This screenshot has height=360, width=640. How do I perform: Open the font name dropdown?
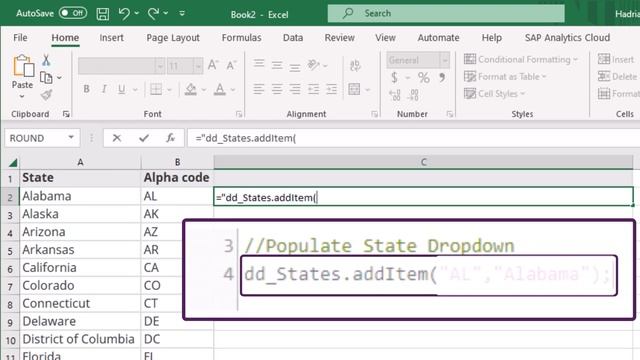click(160, 66)
